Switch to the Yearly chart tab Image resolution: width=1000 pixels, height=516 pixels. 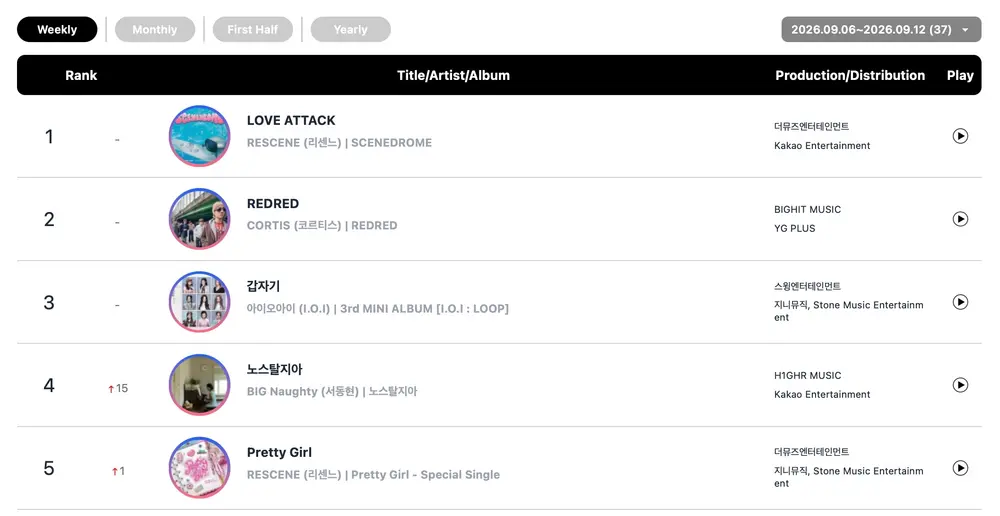350,29
